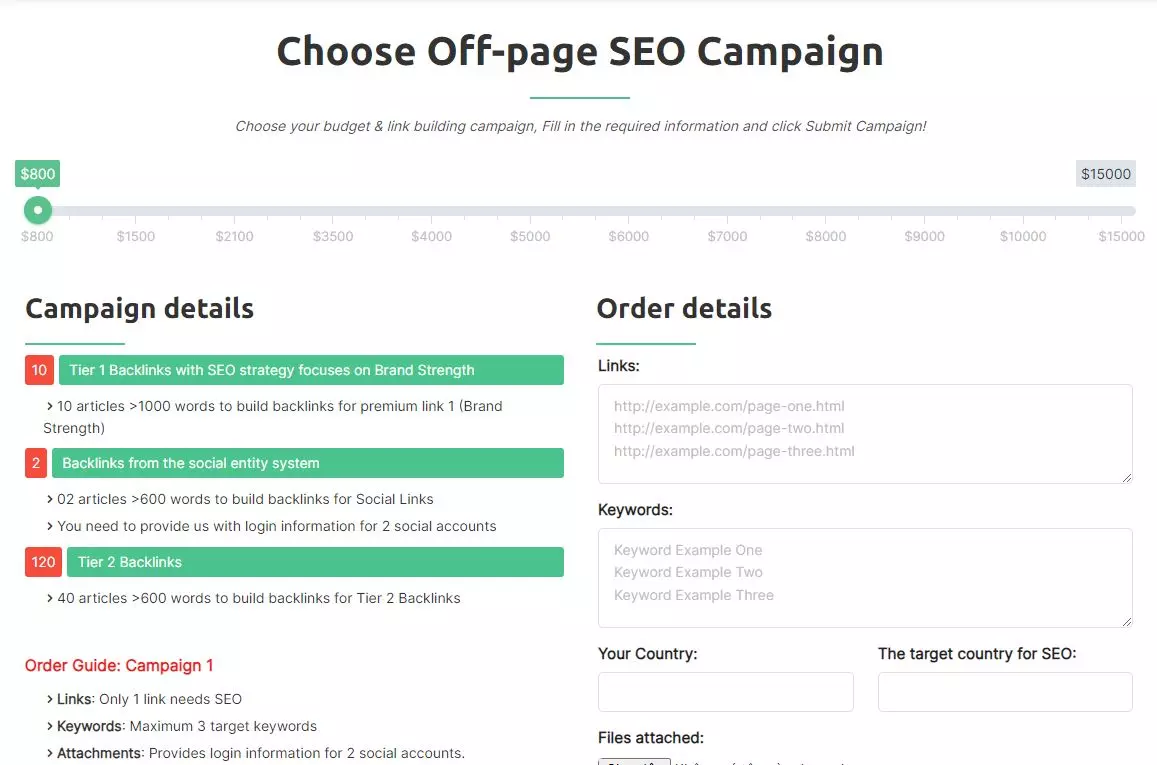Click the red "10" badge beside Tier 1 Backlinks
The width and height of the screenshot is (1157, 765).
coord(38,370)
